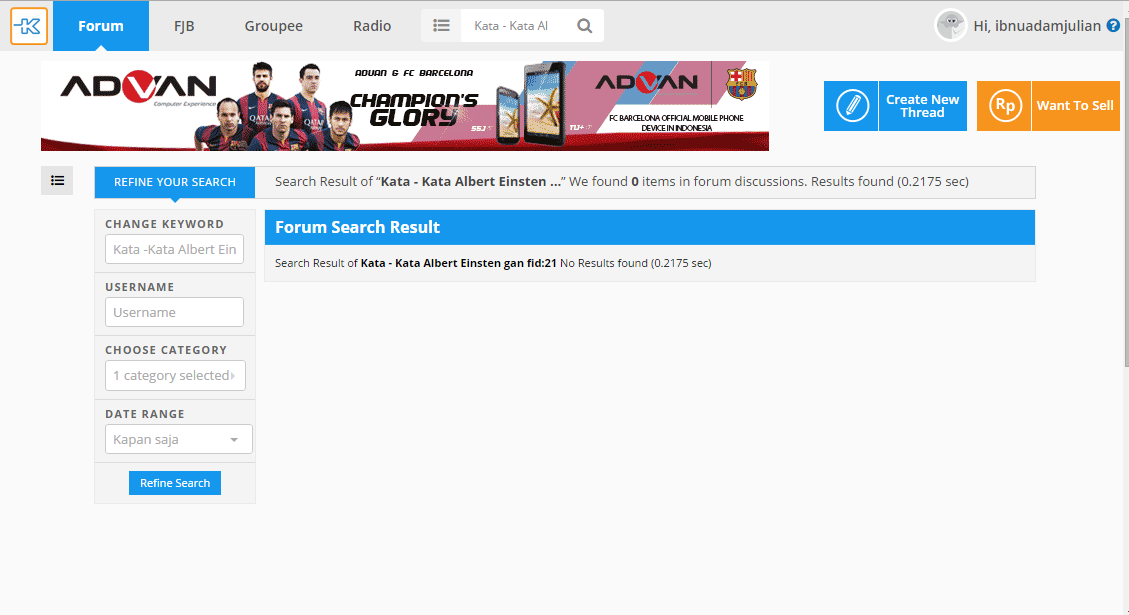
Task: Click the magnifier search icon
Action: (585, 26)
